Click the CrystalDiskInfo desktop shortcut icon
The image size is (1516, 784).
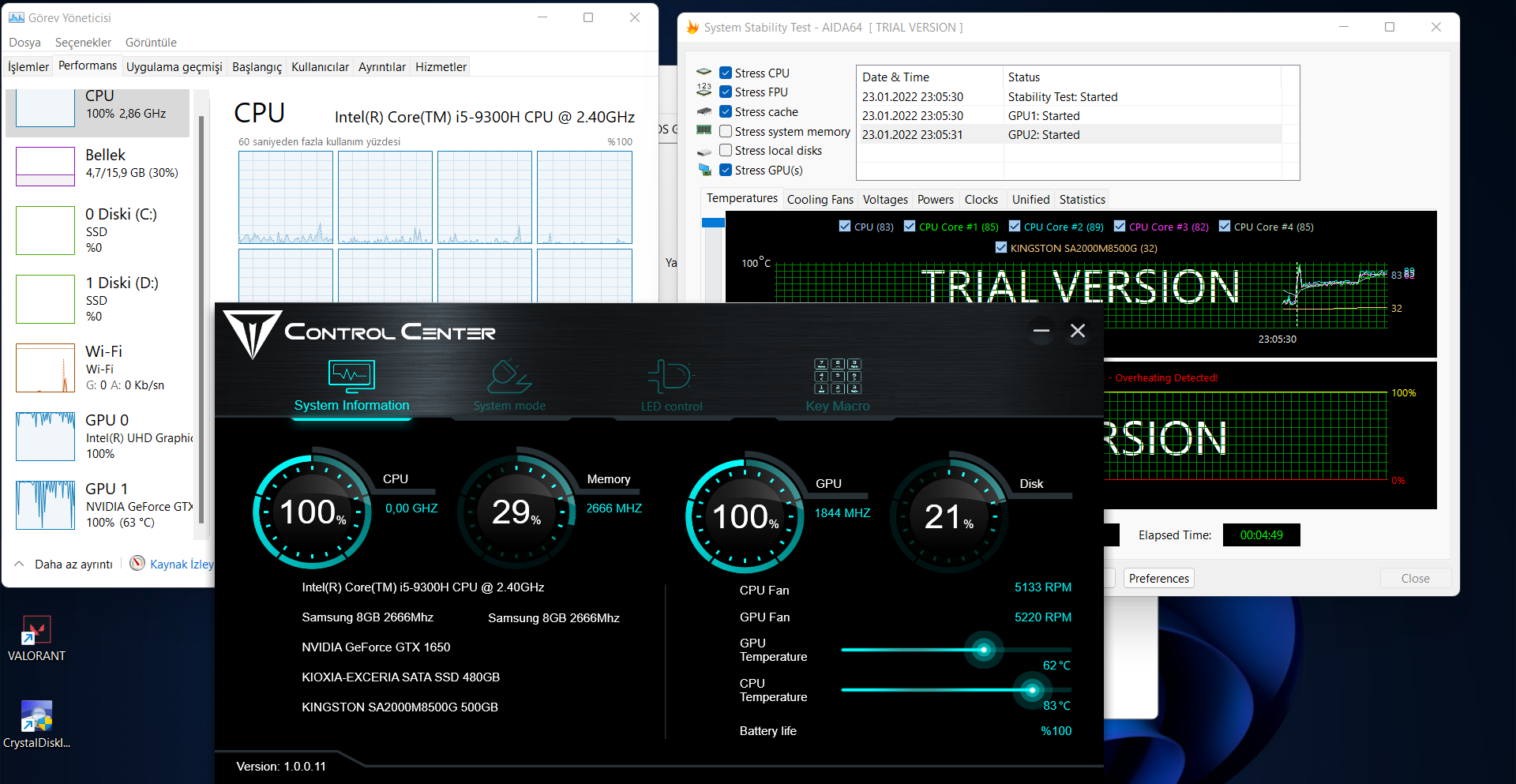(36, 716)
